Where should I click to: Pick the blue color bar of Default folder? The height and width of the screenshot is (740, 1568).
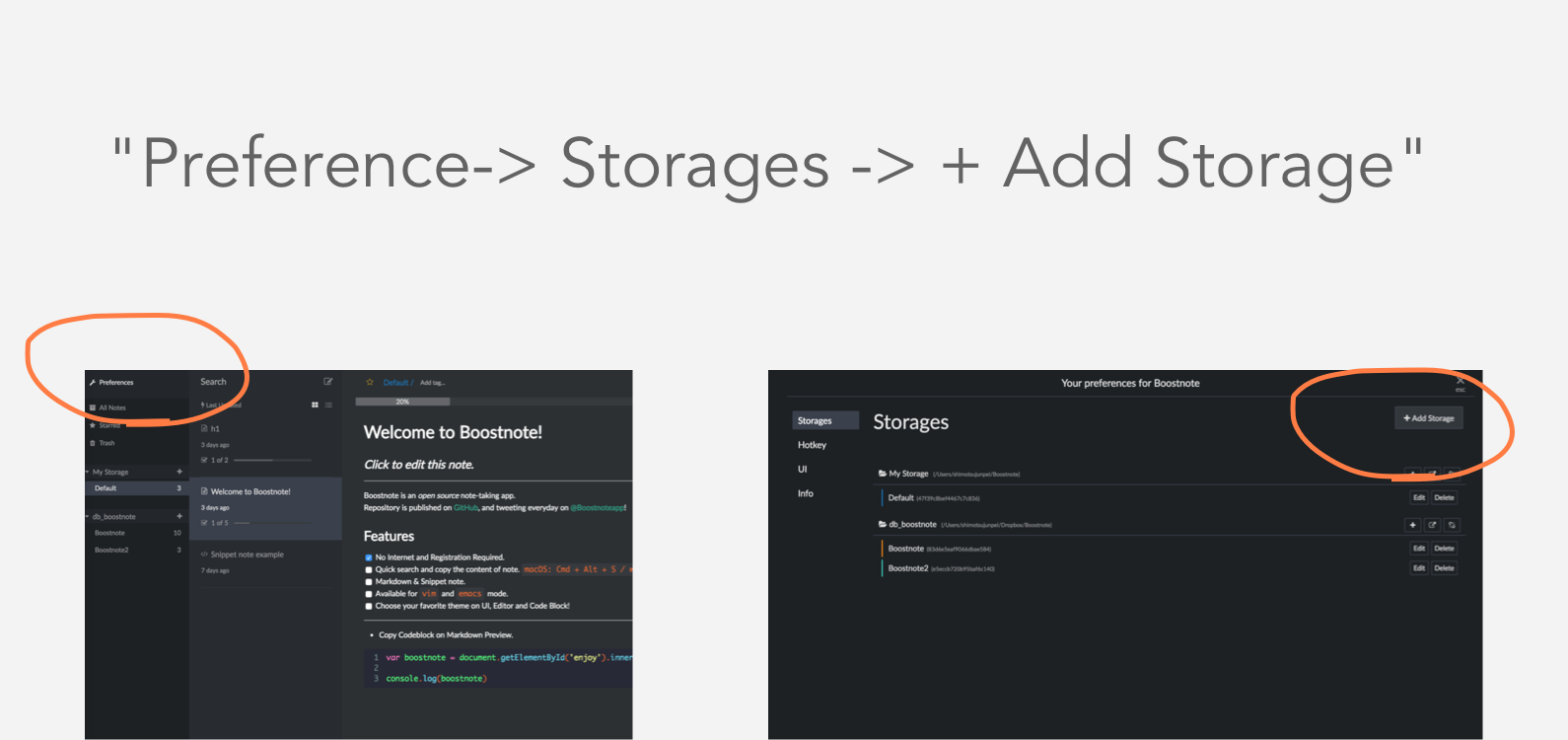883,498
